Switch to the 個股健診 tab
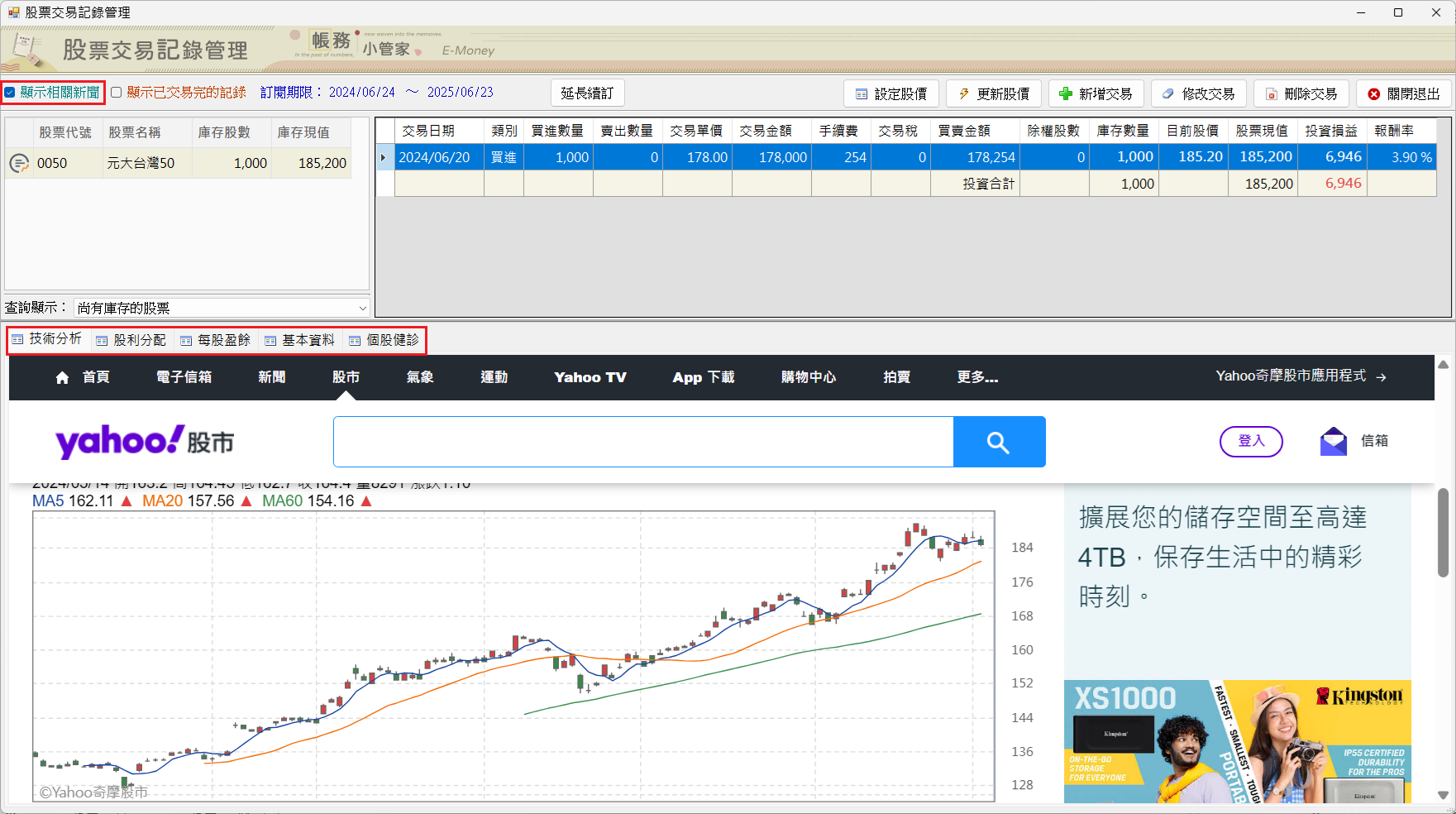Image resolution: width=1456 pixels, height=814 pixels. 384,340
